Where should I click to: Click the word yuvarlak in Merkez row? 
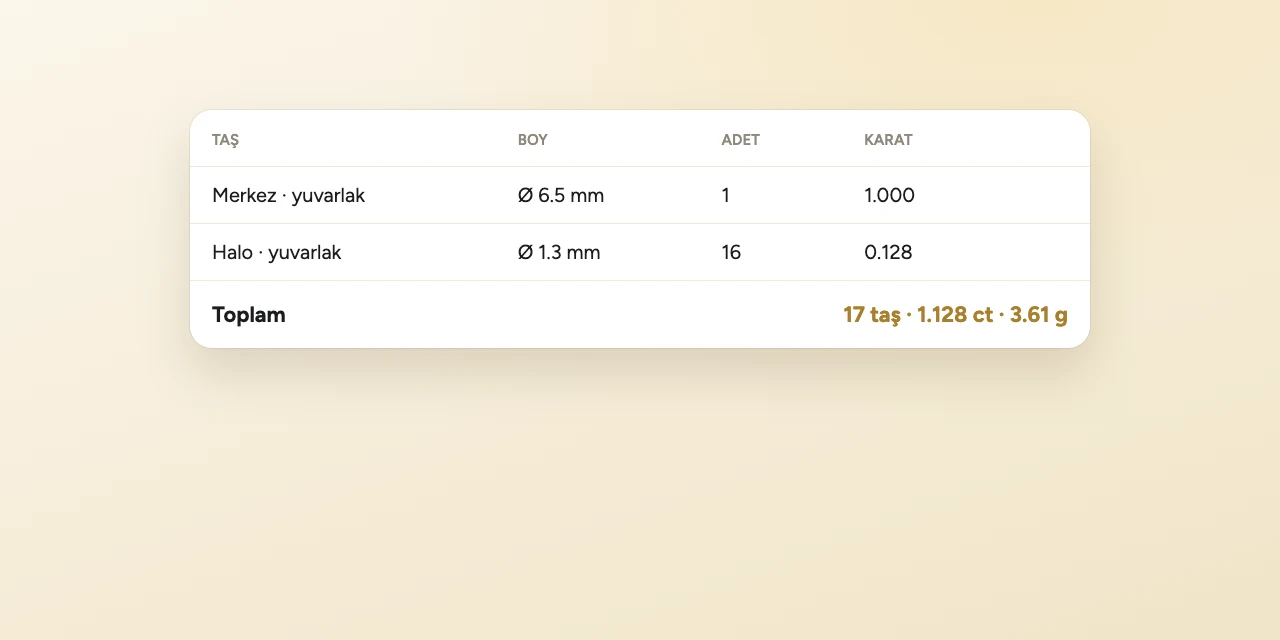[x=328, y=196]
